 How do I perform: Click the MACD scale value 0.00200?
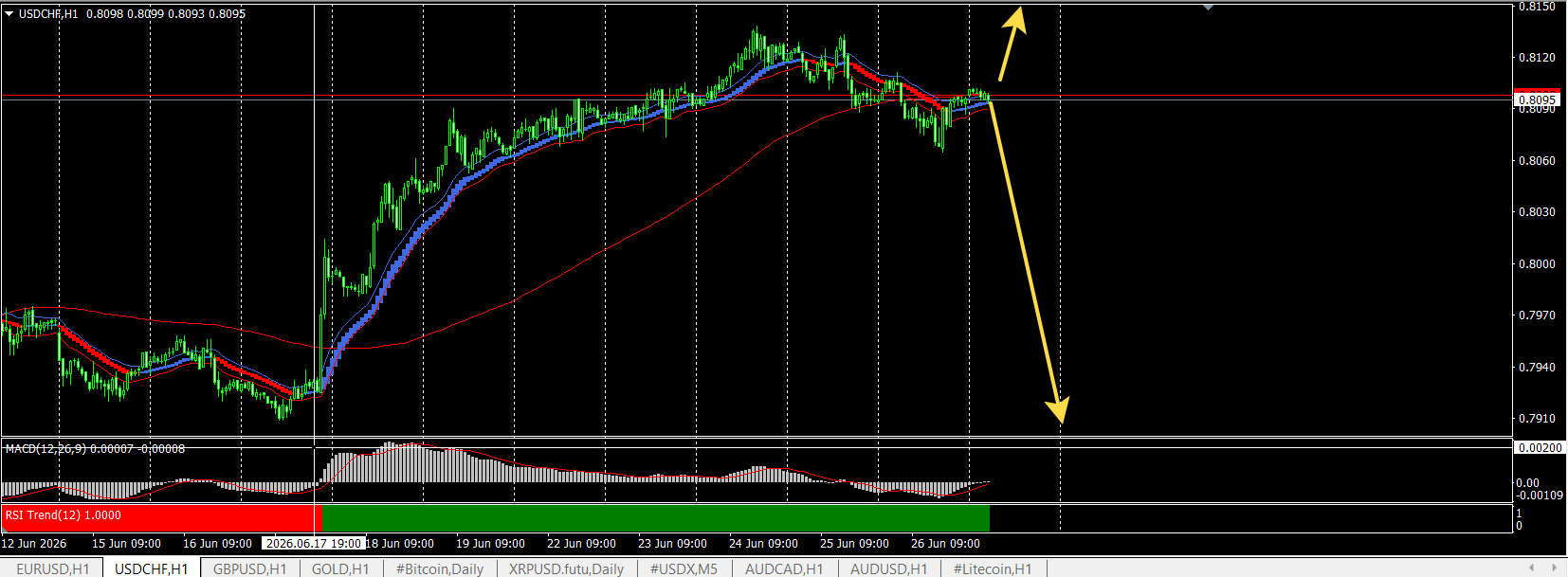[1540, 448]
